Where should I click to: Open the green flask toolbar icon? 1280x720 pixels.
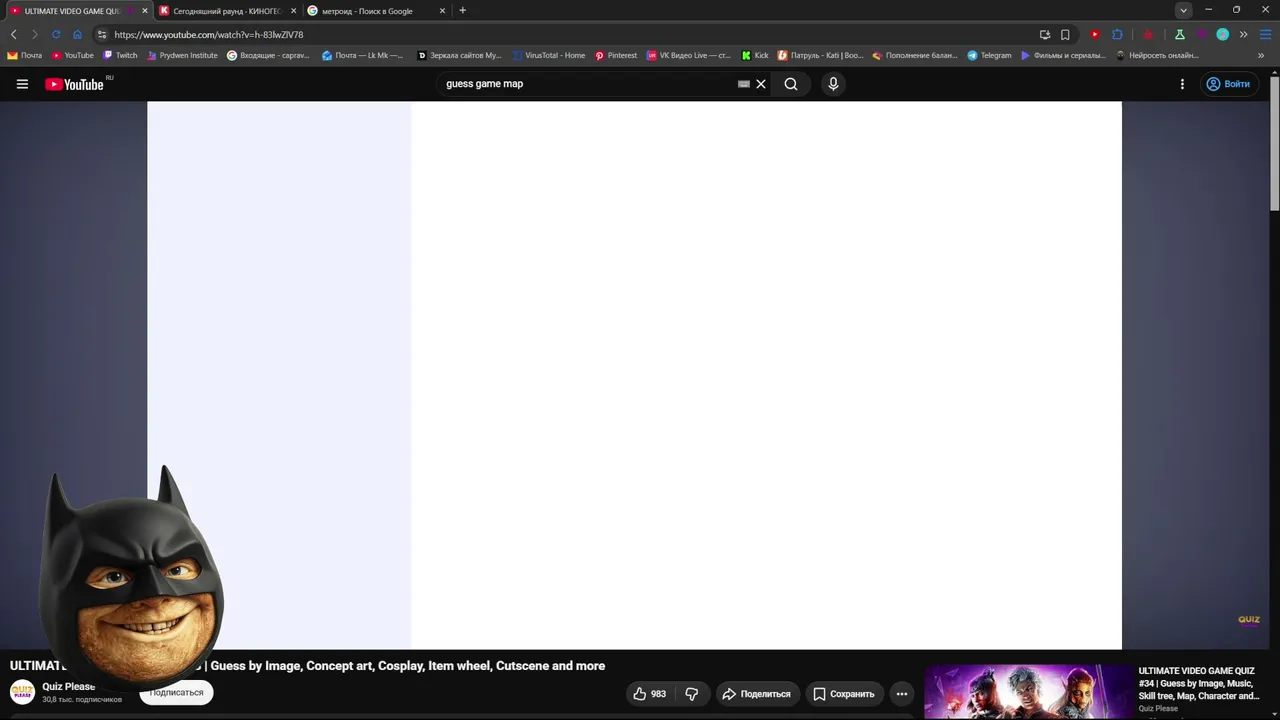click(1180, 34)
